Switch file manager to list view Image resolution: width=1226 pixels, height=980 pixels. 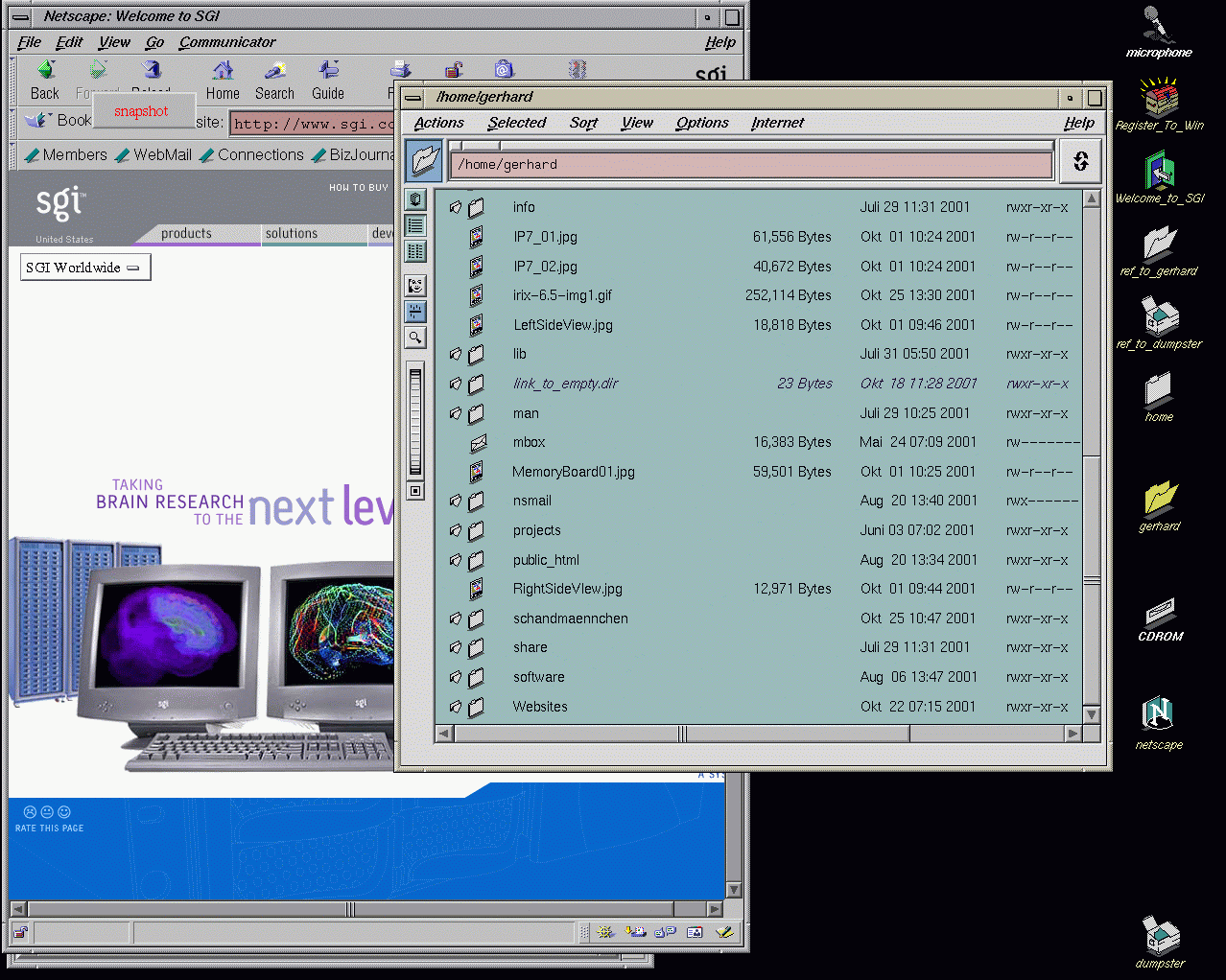tap(415, 225)
